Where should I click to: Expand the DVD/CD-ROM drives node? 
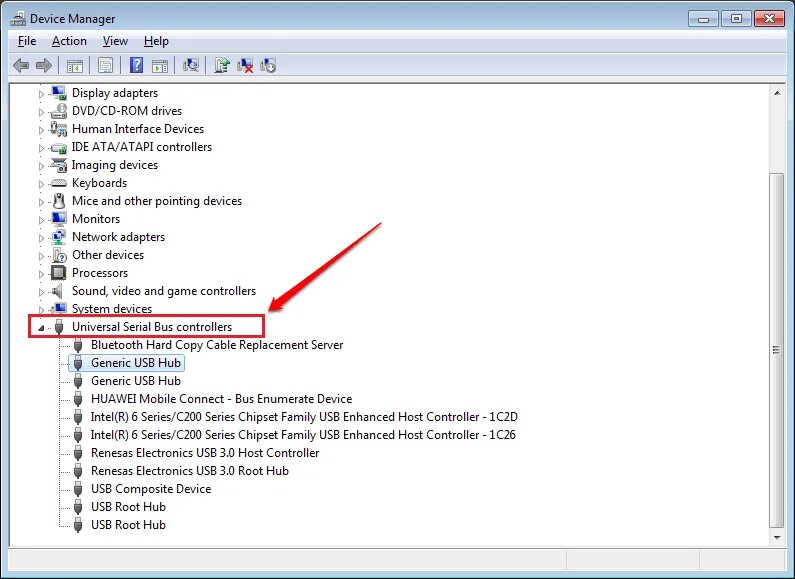tap(41, 112)
